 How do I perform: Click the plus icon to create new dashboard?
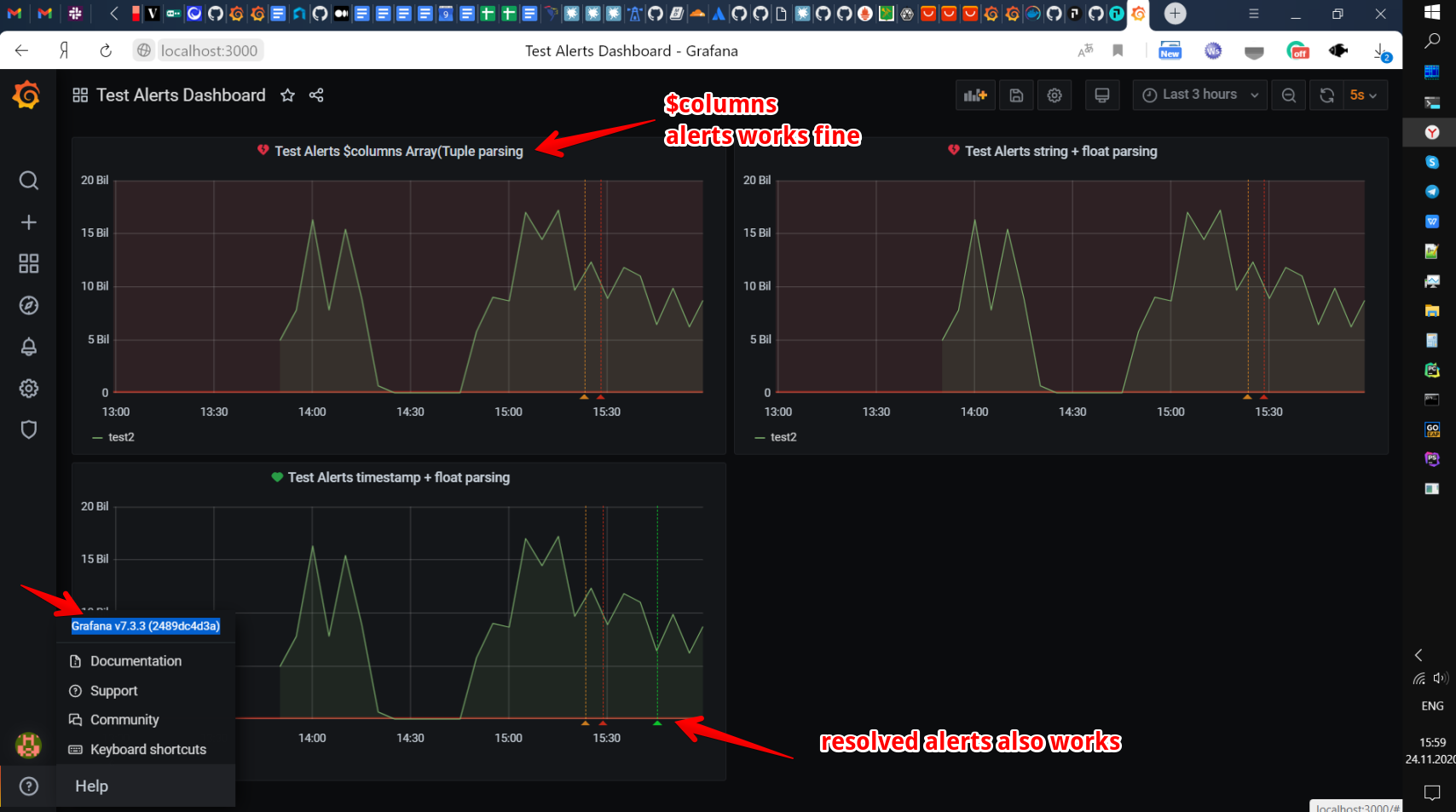tap(28, 222)
